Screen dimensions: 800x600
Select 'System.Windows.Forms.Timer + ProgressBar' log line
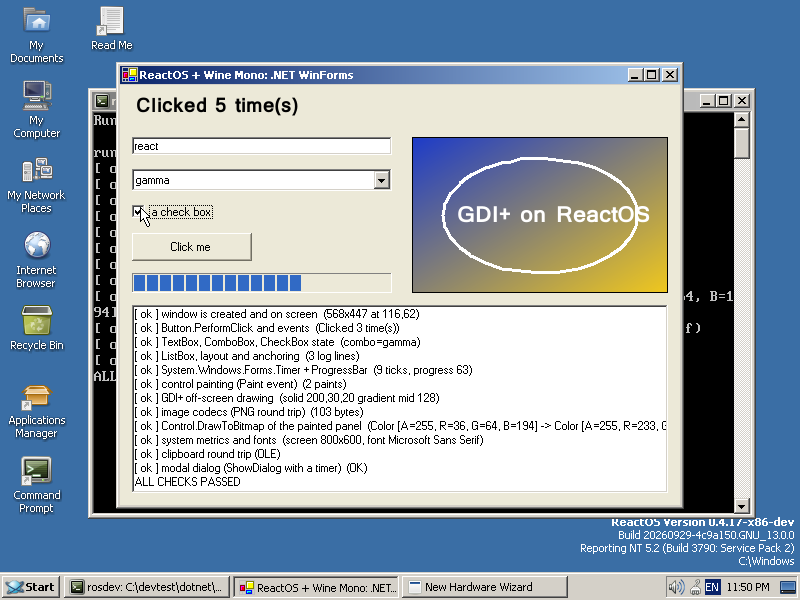coord(399,370)
